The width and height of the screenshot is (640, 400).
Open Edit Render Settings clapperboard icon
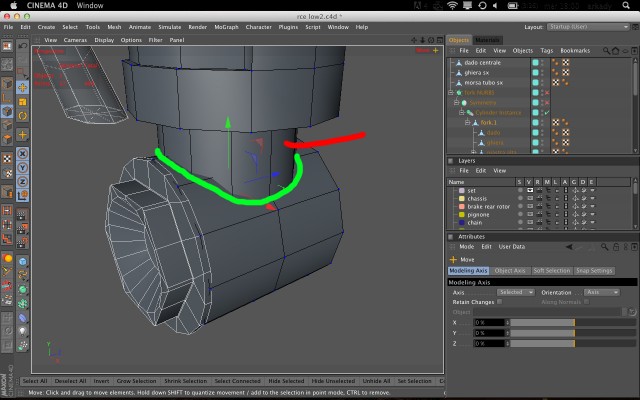(x=22, y=242)
